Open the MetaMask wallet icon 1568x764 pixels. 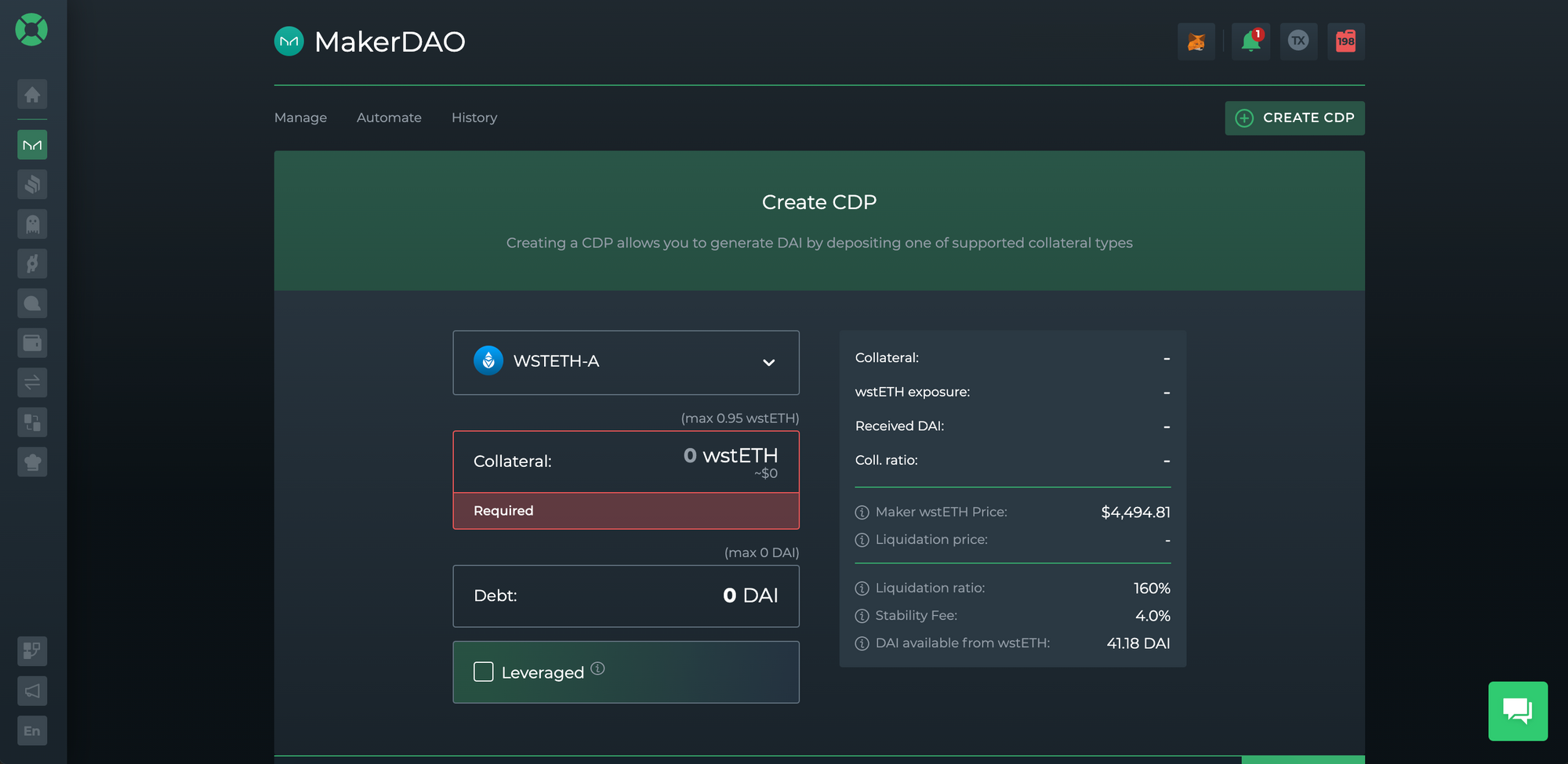click(x=1196, y=42)
